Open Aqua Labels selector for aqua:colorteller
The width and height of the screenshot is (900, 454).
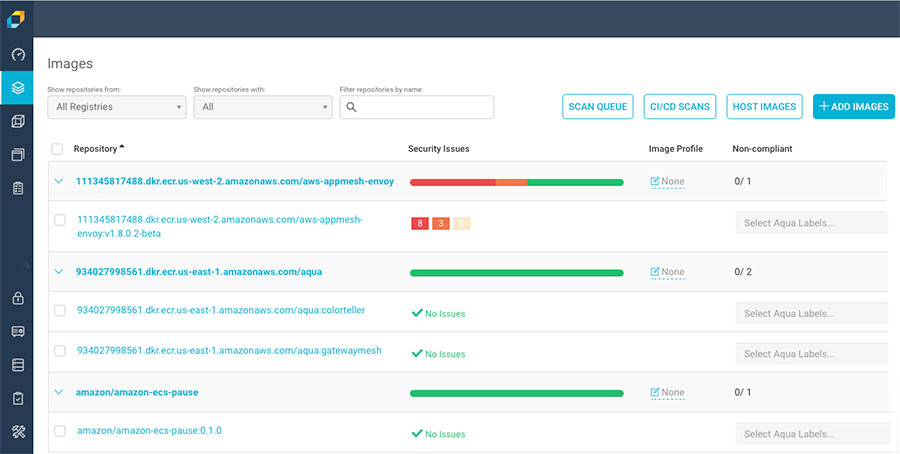coord(812,313)
